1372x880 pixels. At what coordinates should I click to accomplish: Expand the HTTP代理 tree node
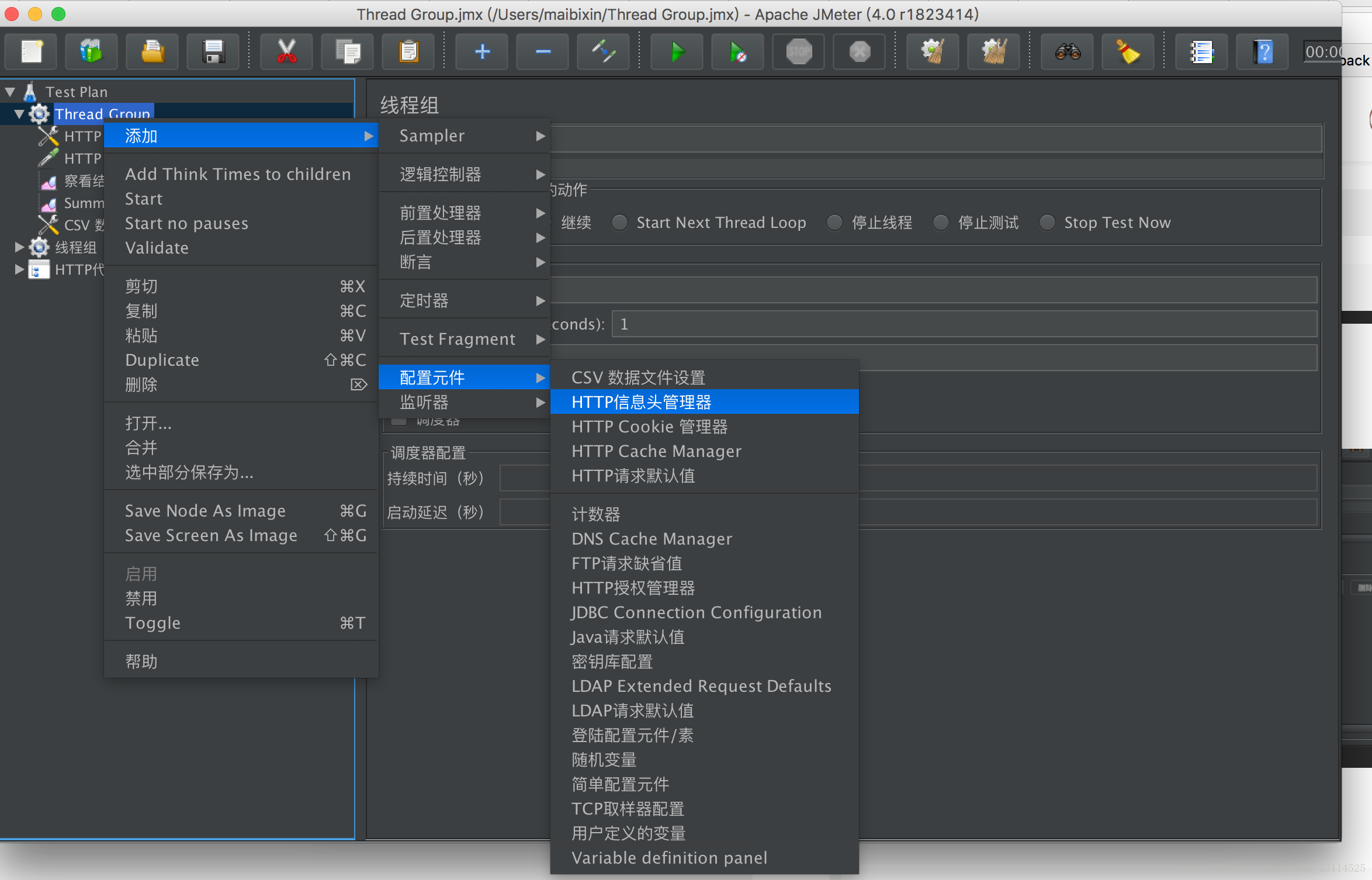click(x=19, y=269)
